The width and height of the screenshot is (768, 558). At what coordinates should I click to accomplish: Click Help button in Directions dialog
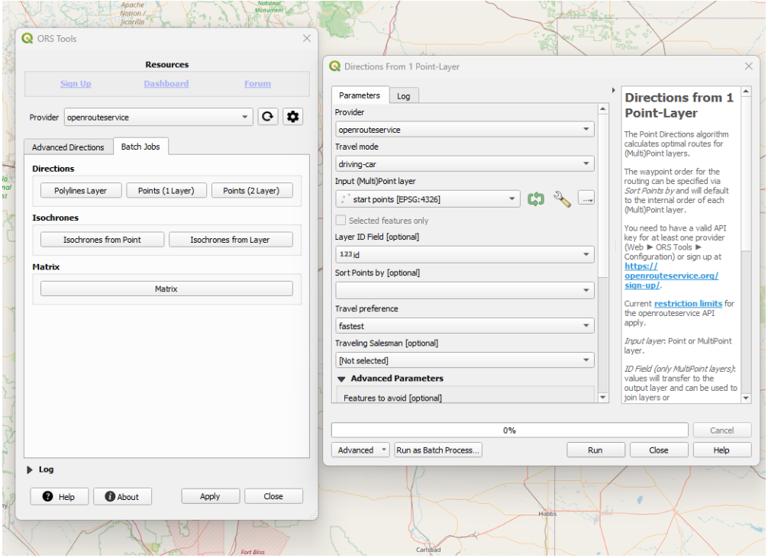[722, 450]
